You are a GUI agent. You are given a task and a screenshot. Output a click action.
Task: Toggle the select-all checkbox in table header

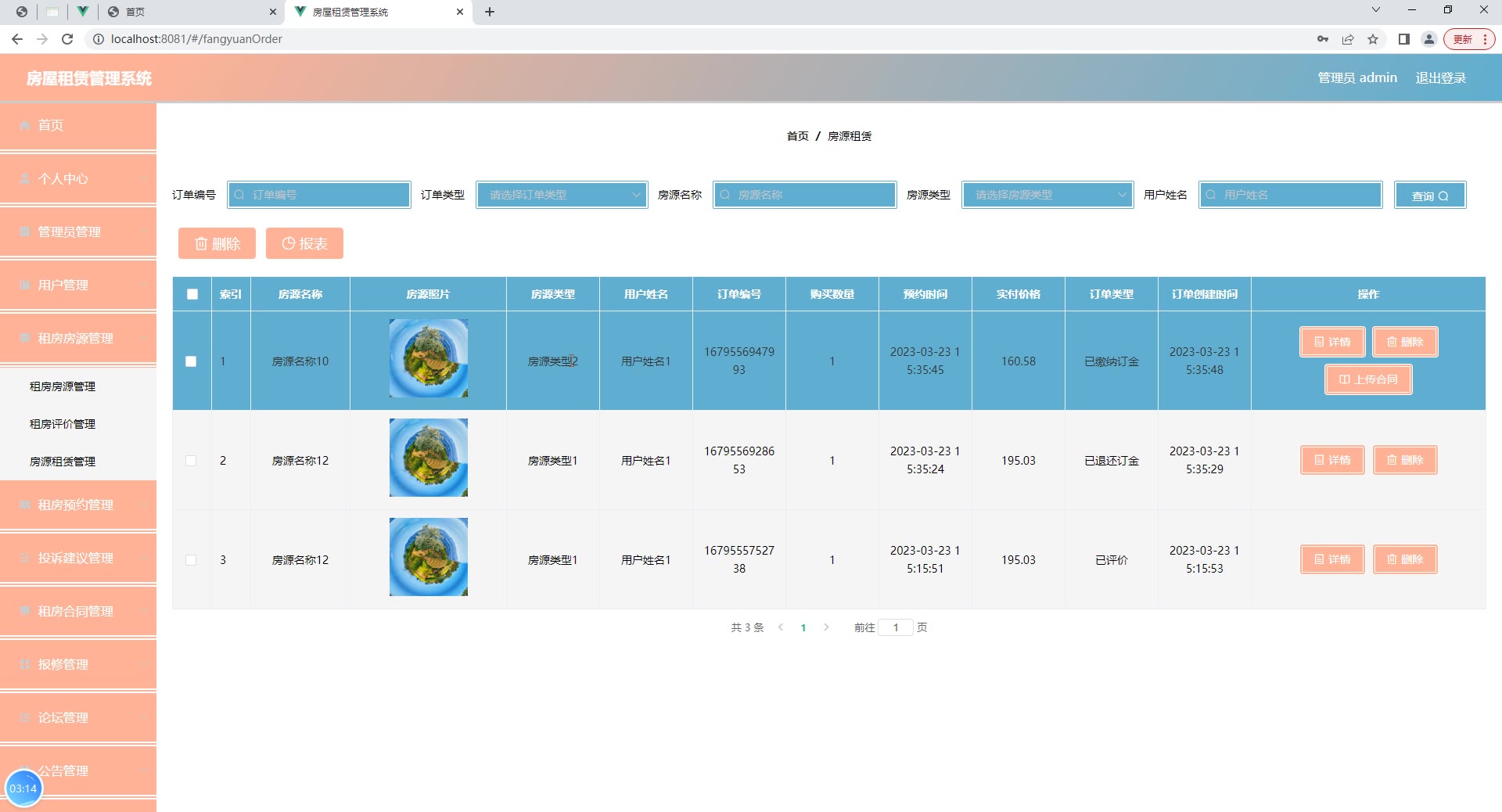pyautogui.click(x=192, y=294)
